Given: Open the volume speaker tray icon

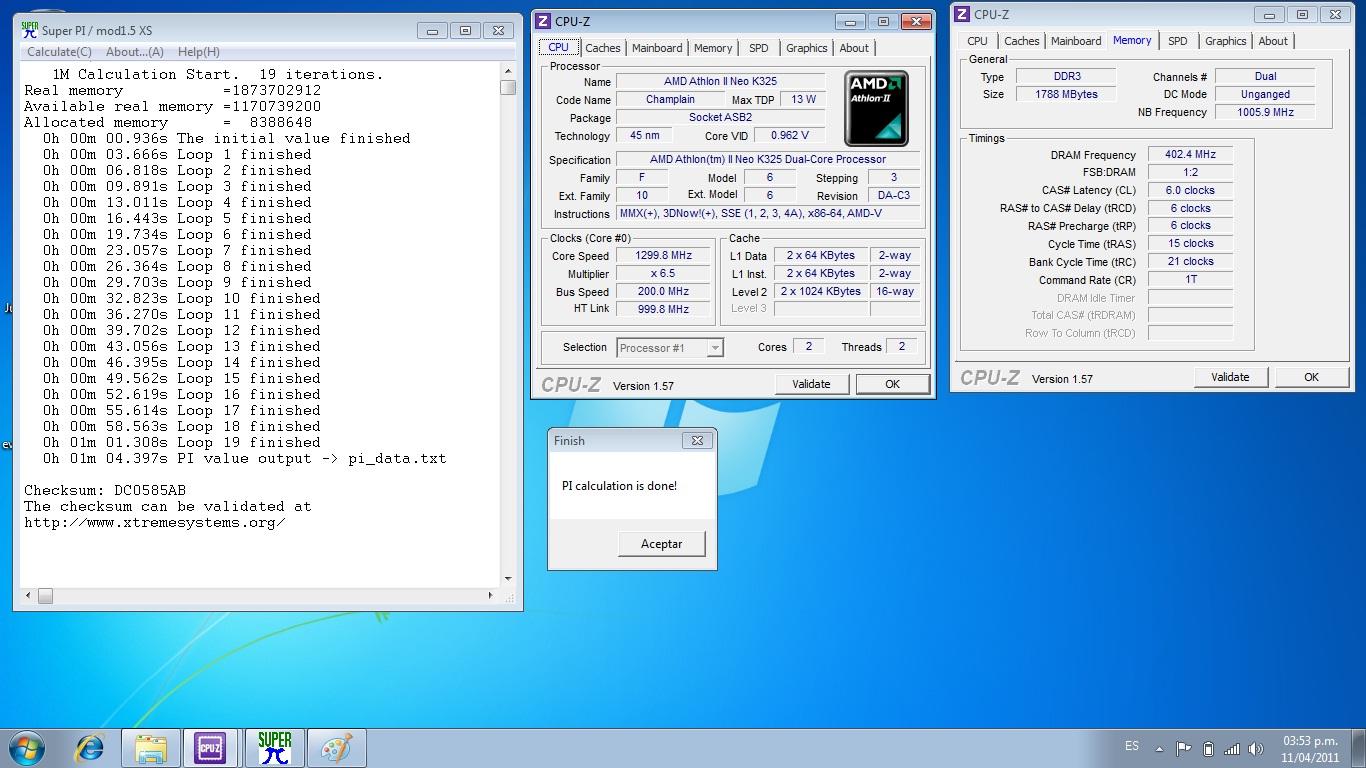Looking at the screenshot, I should [1256, 748].
